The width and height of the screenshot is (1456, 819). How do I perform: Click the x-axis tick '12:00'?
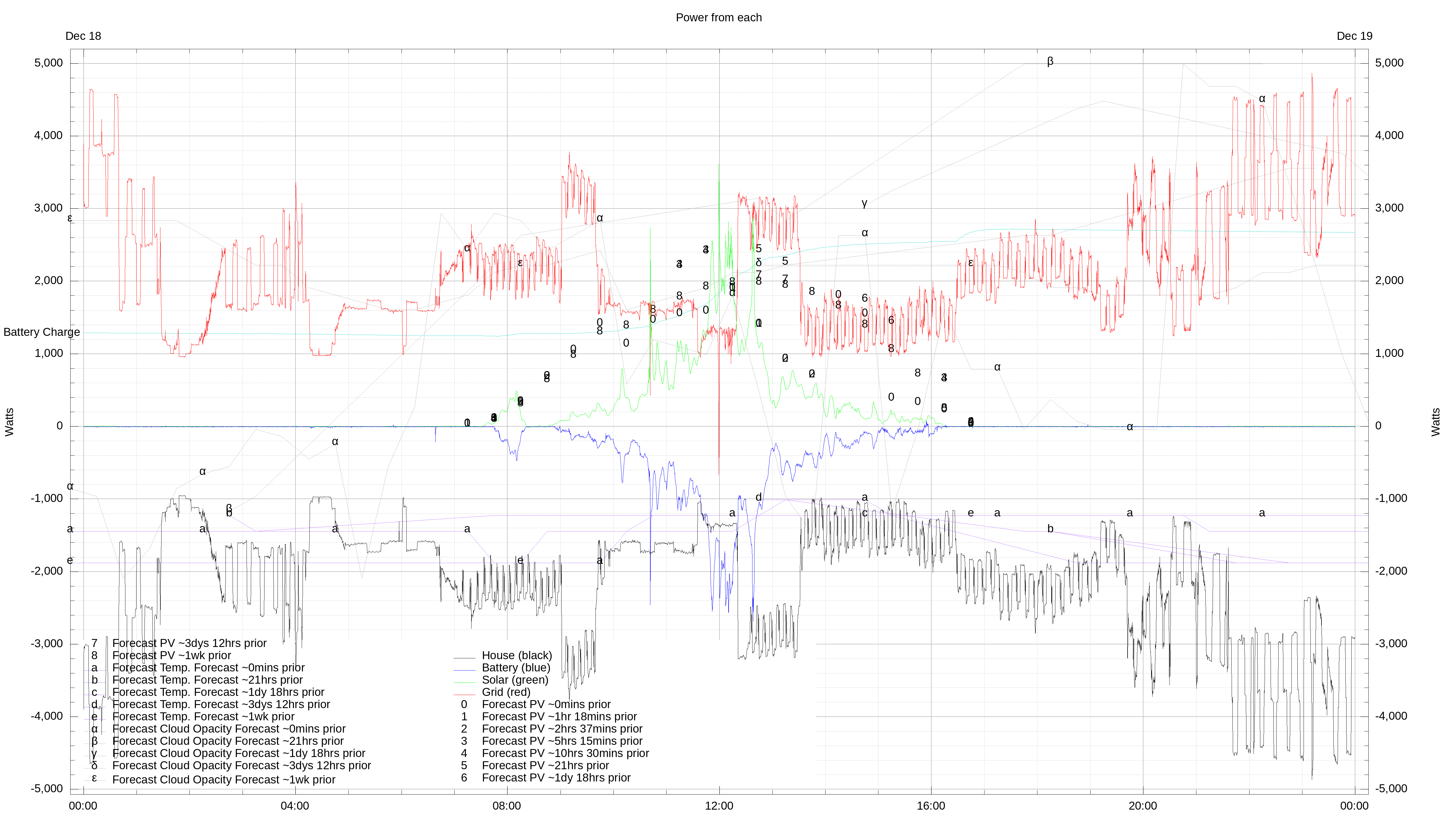coord(719,806)
